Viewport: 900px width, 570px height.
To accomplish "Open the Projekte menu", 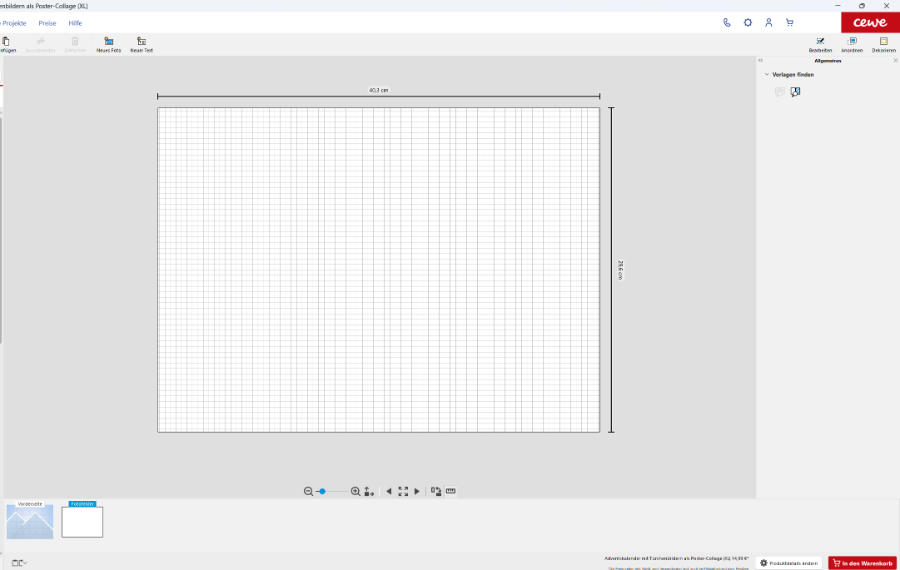I will point(14,23).
